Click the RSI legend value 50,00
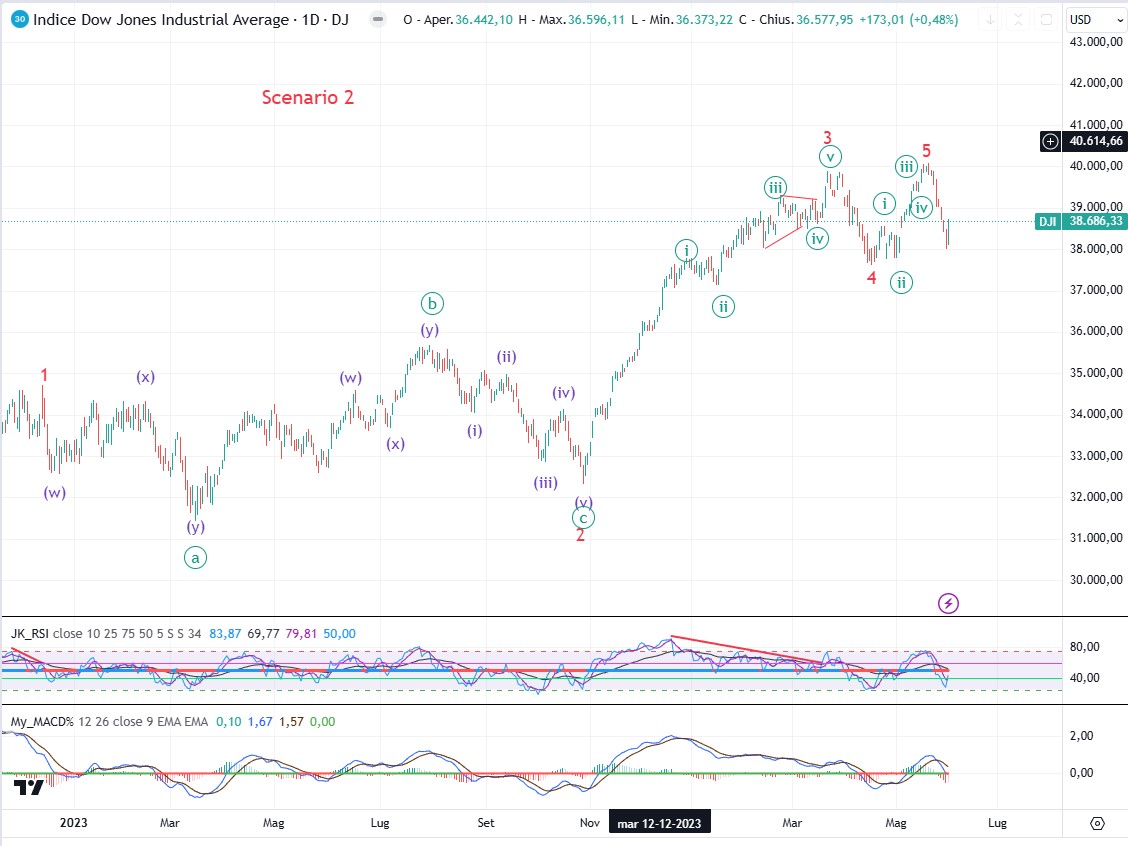 pyautogui.click(x=340, y=634)
